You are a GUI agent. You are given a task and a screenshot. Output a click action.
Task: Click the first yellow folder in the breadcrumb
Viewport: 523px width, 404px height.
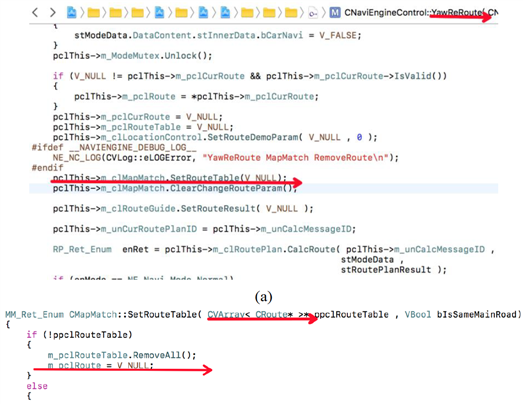coord(93,13)
